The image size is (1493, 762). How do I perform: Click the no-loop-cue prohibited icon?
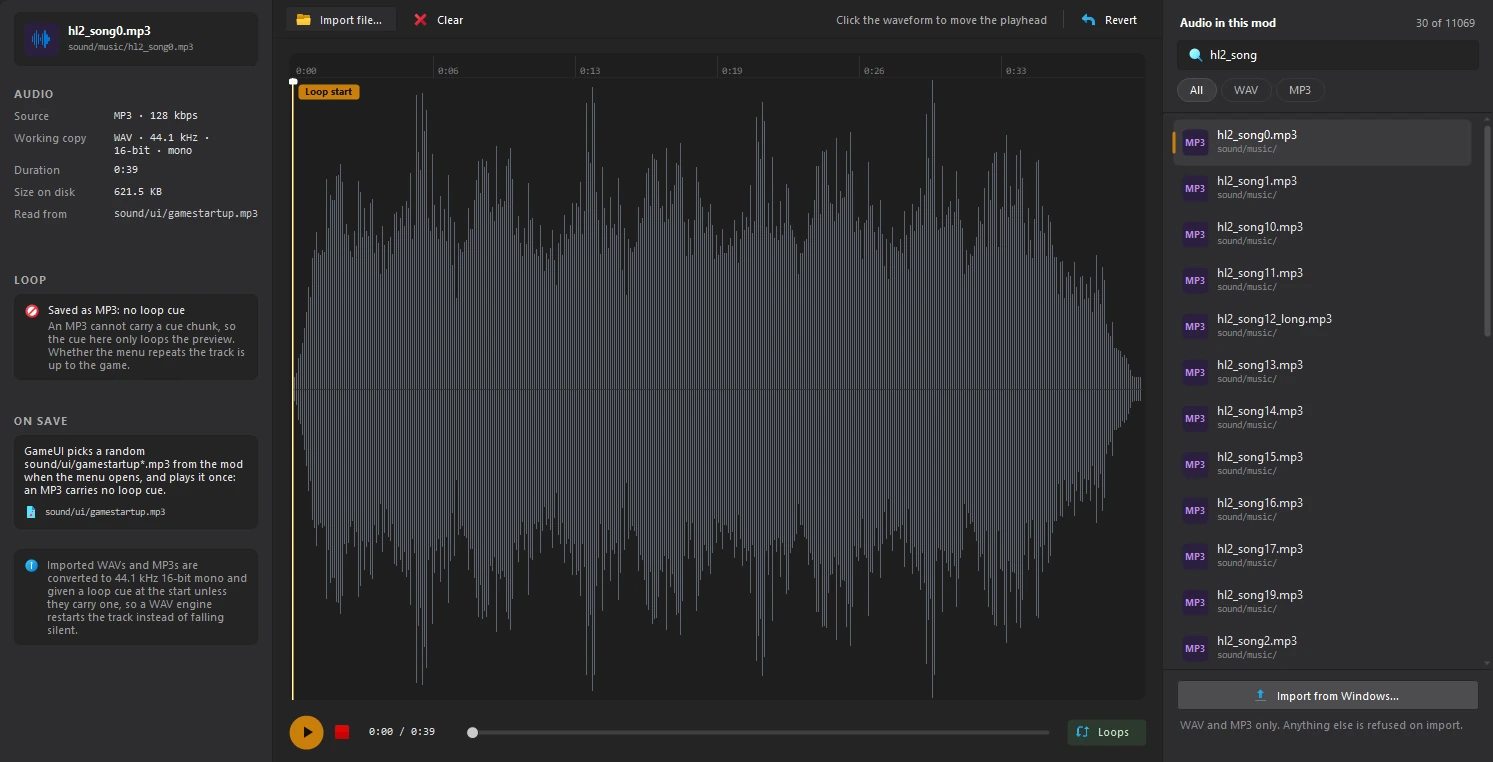32,311
